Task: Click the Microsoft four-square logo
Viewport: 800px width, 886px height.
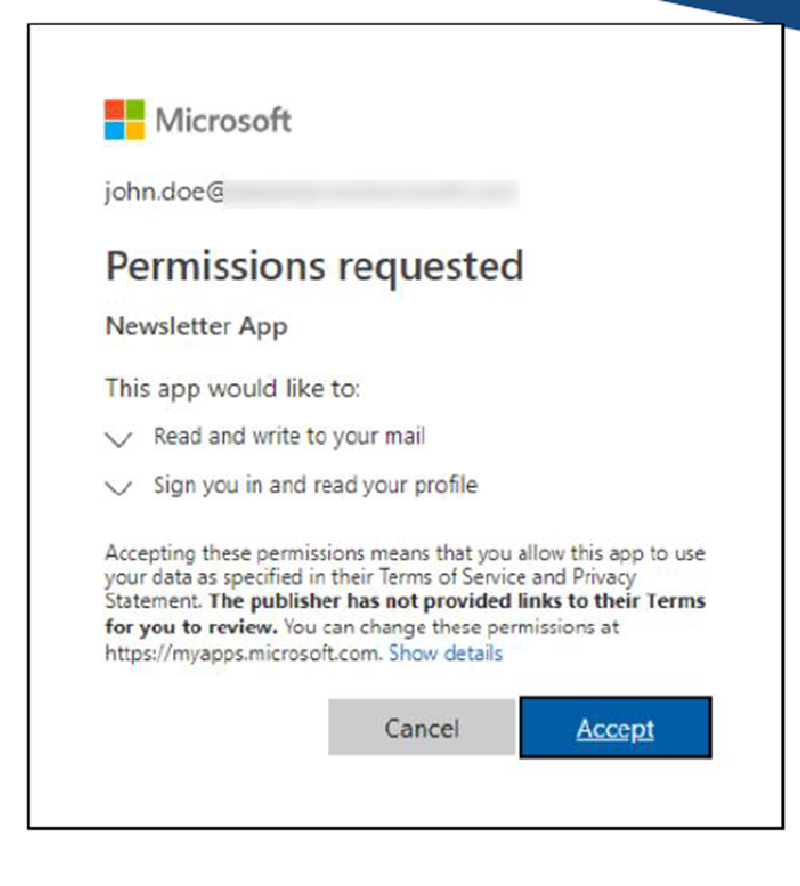Action: 125,119
